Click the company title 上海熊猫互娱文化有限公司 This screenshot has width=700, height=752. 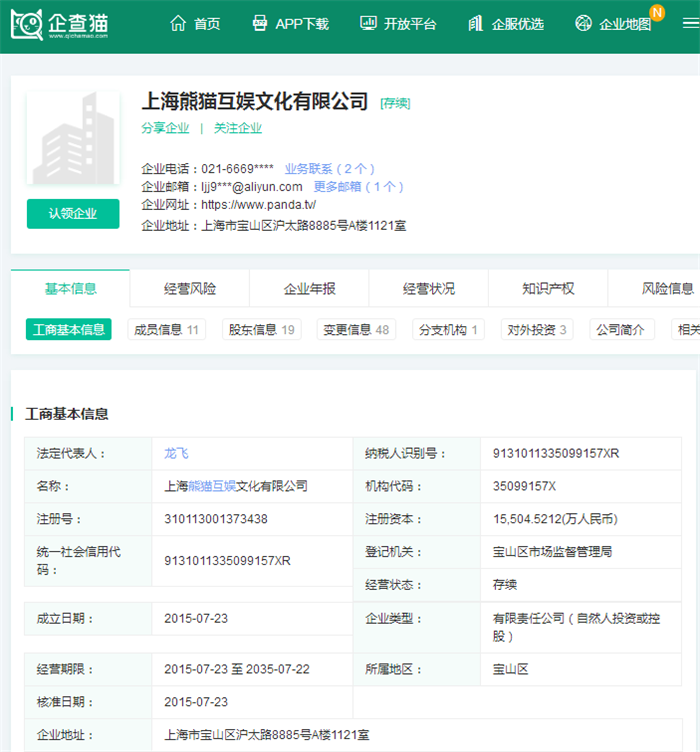pyautogui.click(x=255, y=101)
